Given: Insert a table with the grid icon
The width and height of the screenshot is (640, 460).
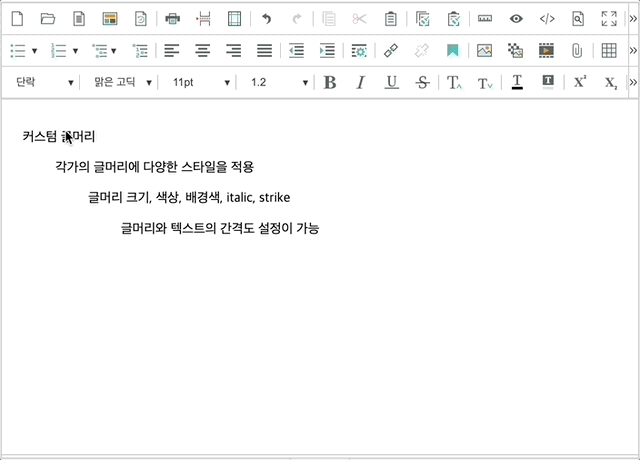Looking at the screenshot, I should 608,50.
